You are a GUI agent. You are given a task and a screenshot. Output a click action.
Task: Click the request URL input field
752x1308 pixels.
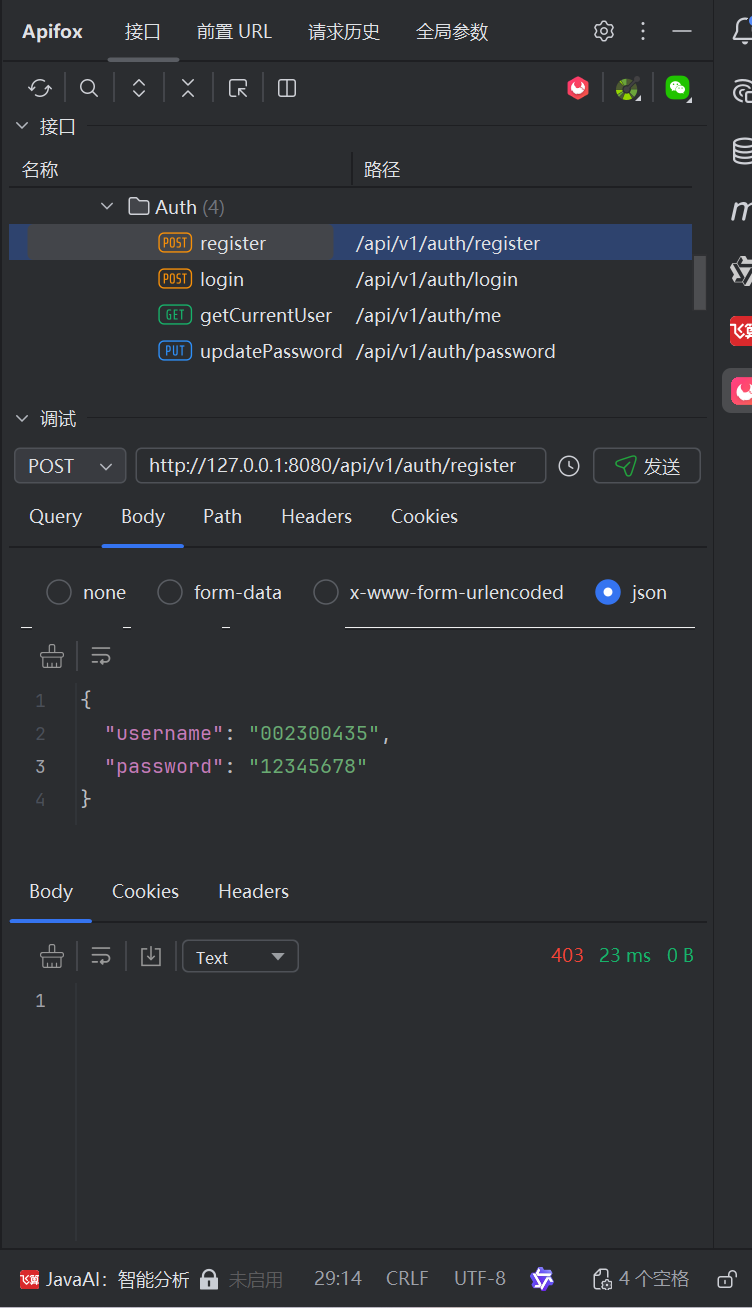(x=341, y=466)
